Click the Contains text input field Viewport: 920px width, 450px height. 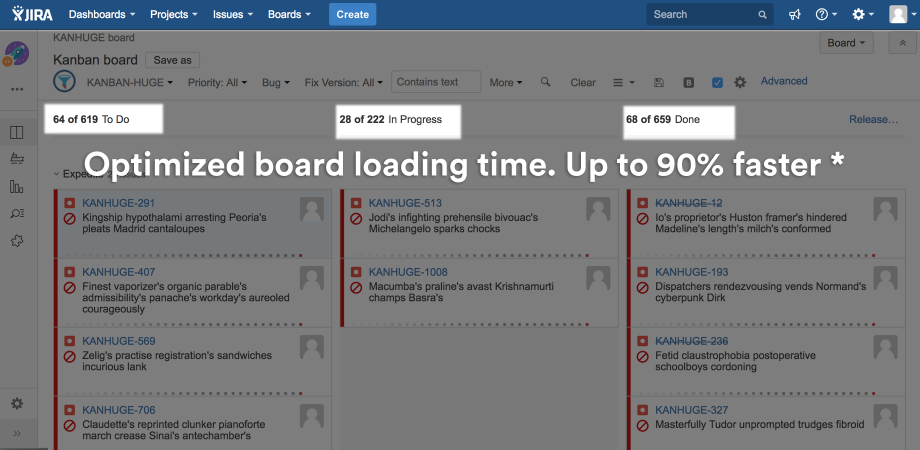(x=435, y=82)
